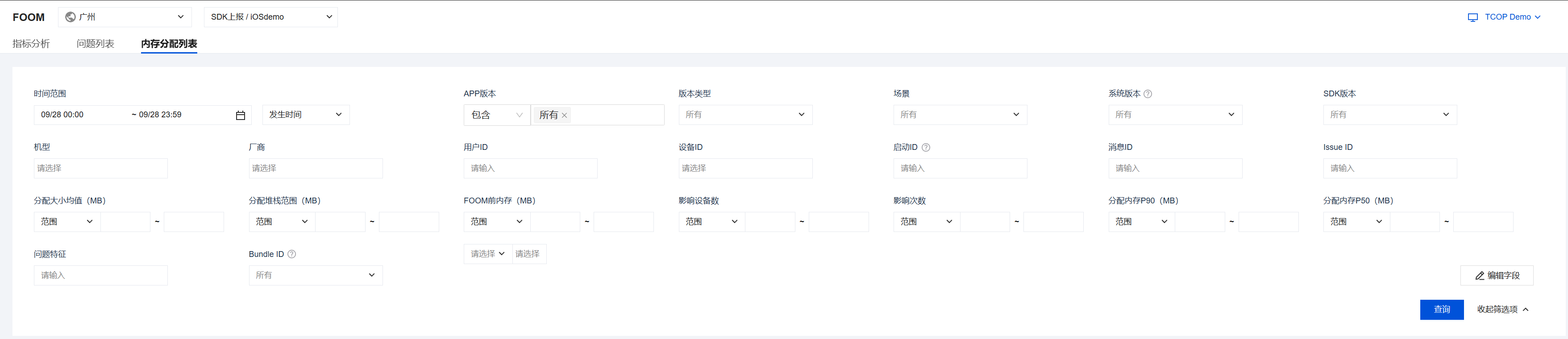The height and width of the screenshot is (339, 1568).
Task: Open the 发生时间 time type dropdown
Action: (306, 115)
